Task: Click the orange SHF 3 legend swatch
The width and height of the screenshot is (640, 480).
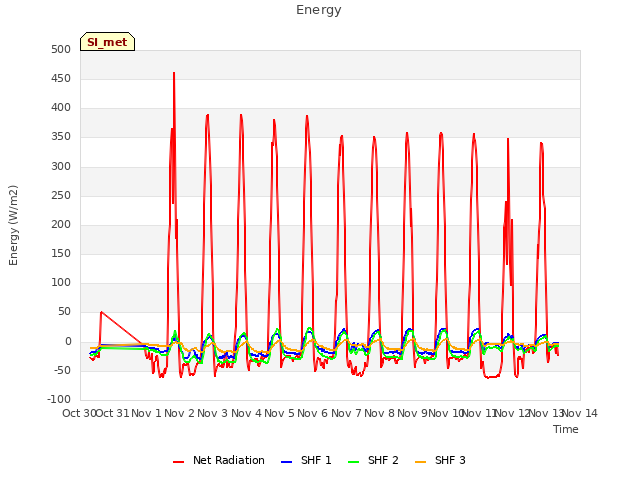Action: (x=420, y=462)
